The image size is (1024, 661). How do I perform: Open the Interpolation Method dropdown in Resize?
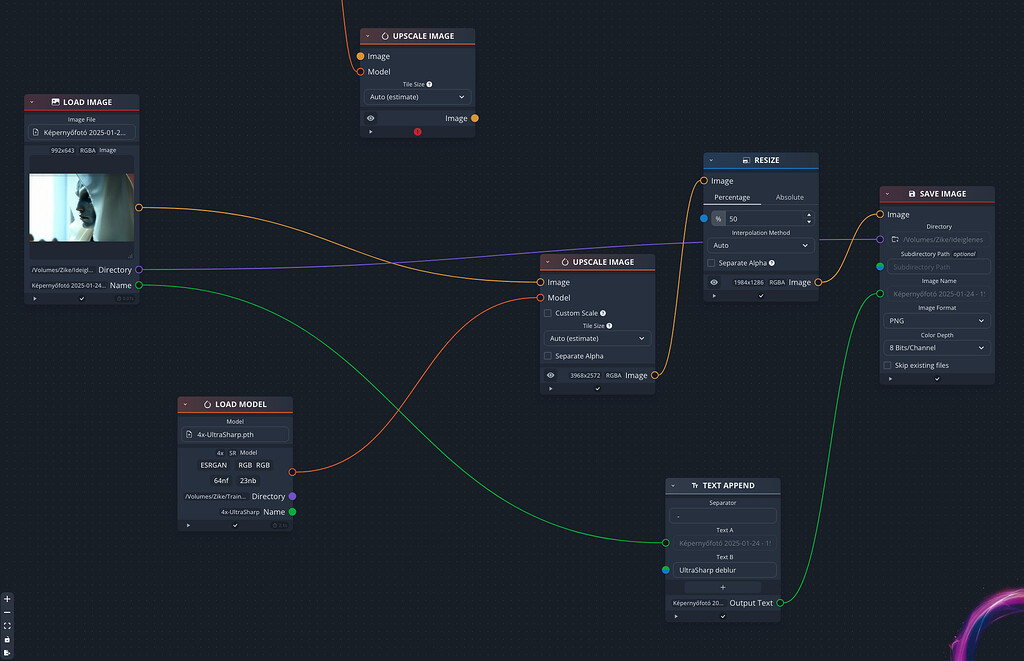(x=761, y=245)
